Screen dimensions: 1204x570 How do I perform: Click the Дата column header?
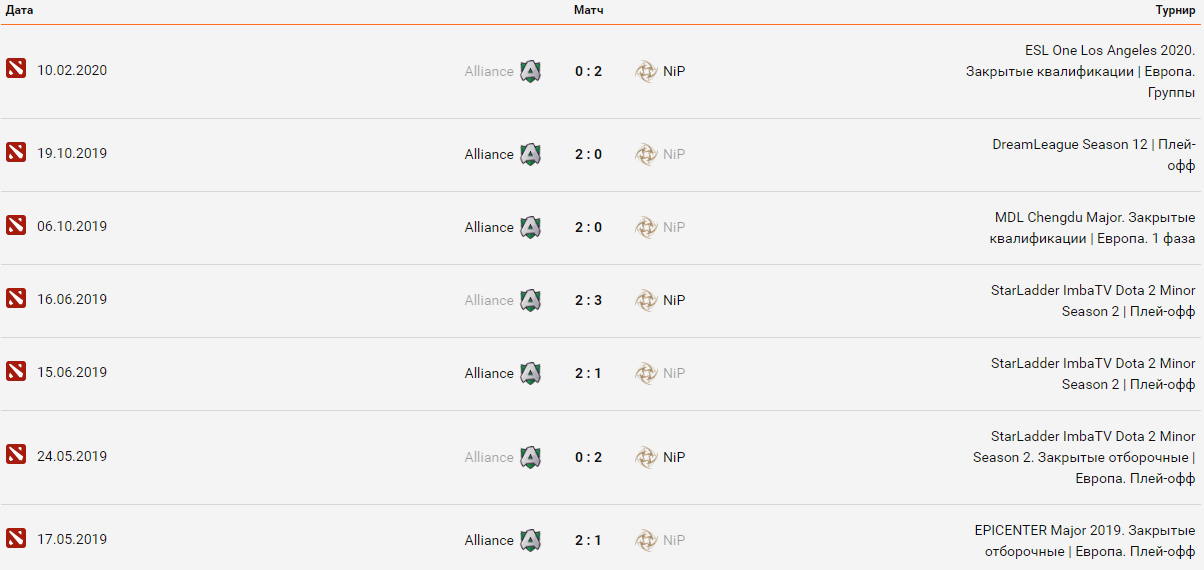coord(20,10)
